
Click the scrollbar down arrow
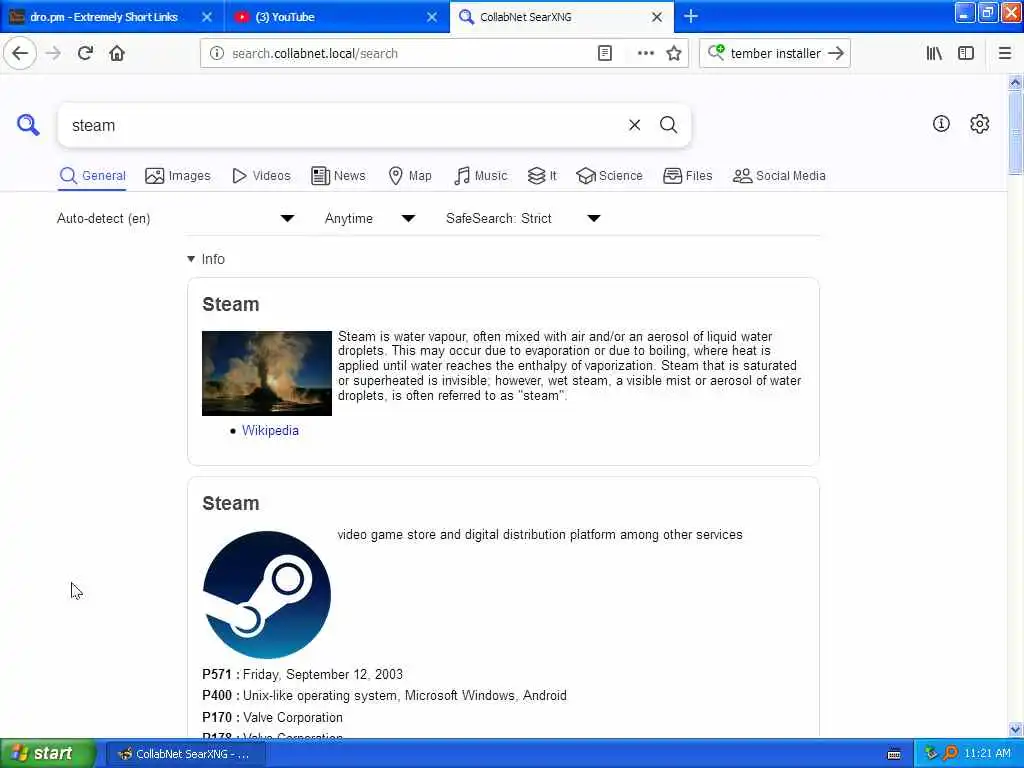click(1015, 729)
